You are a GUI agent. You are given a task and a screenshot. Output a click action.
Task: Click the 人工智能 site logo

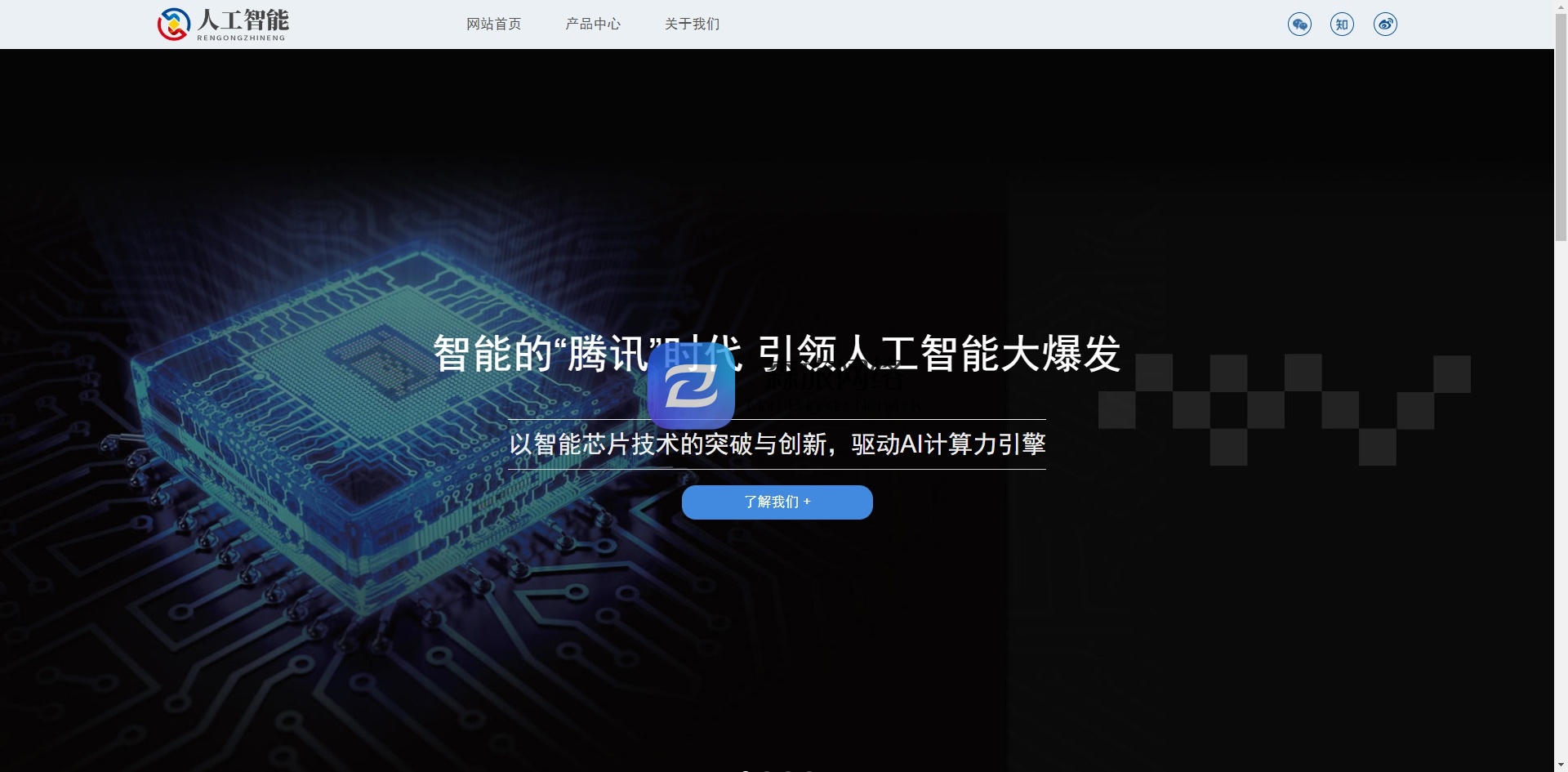click(223, 25)
